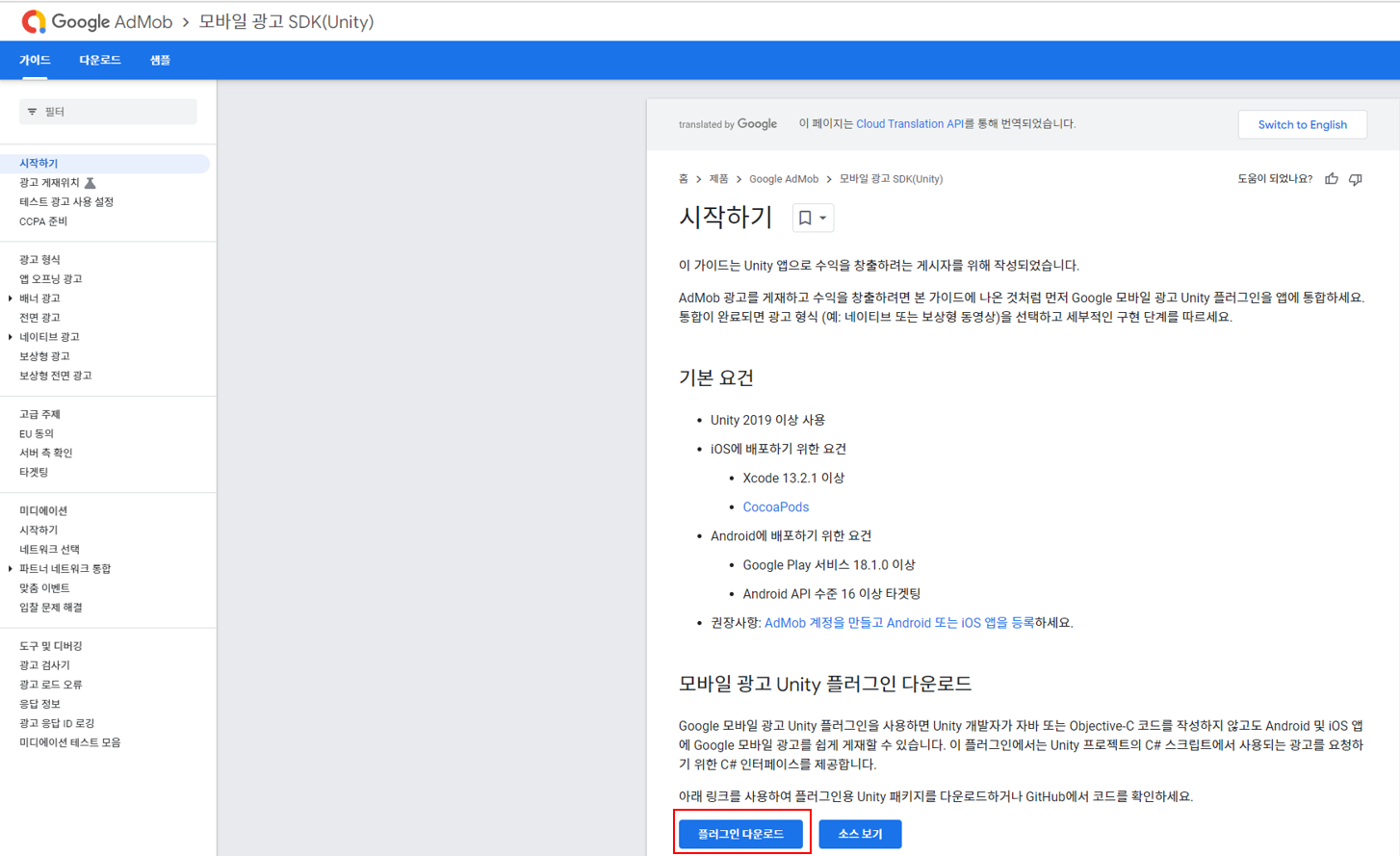Image resolution: width=1400 pixels, height=856 pixels.
Task: Select 미디에이션 테스트 모음 in the sidebar
Action: [x=70, y=742]
